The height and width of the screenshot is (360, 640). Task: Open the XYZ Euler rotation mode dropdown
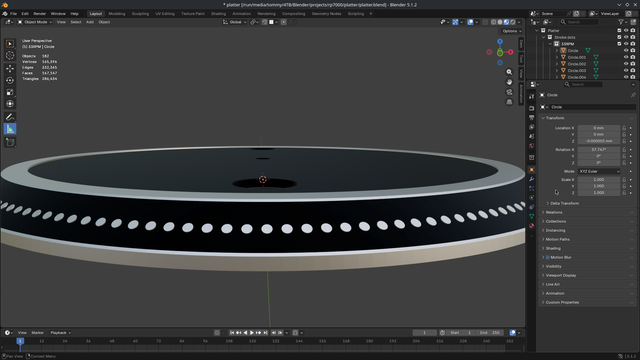click(599, 171)
